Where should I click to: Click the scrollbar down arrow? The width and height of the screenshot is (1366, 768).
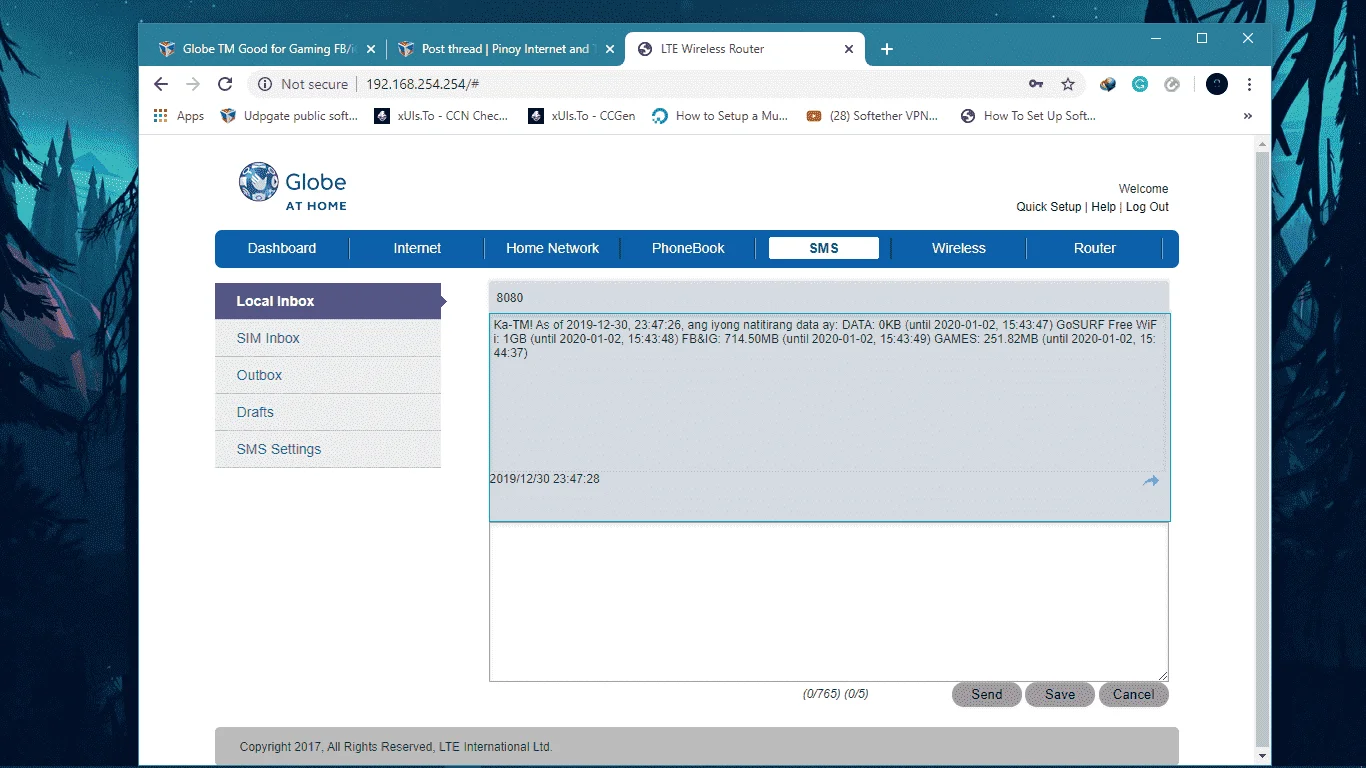[x=1262, y=755]
